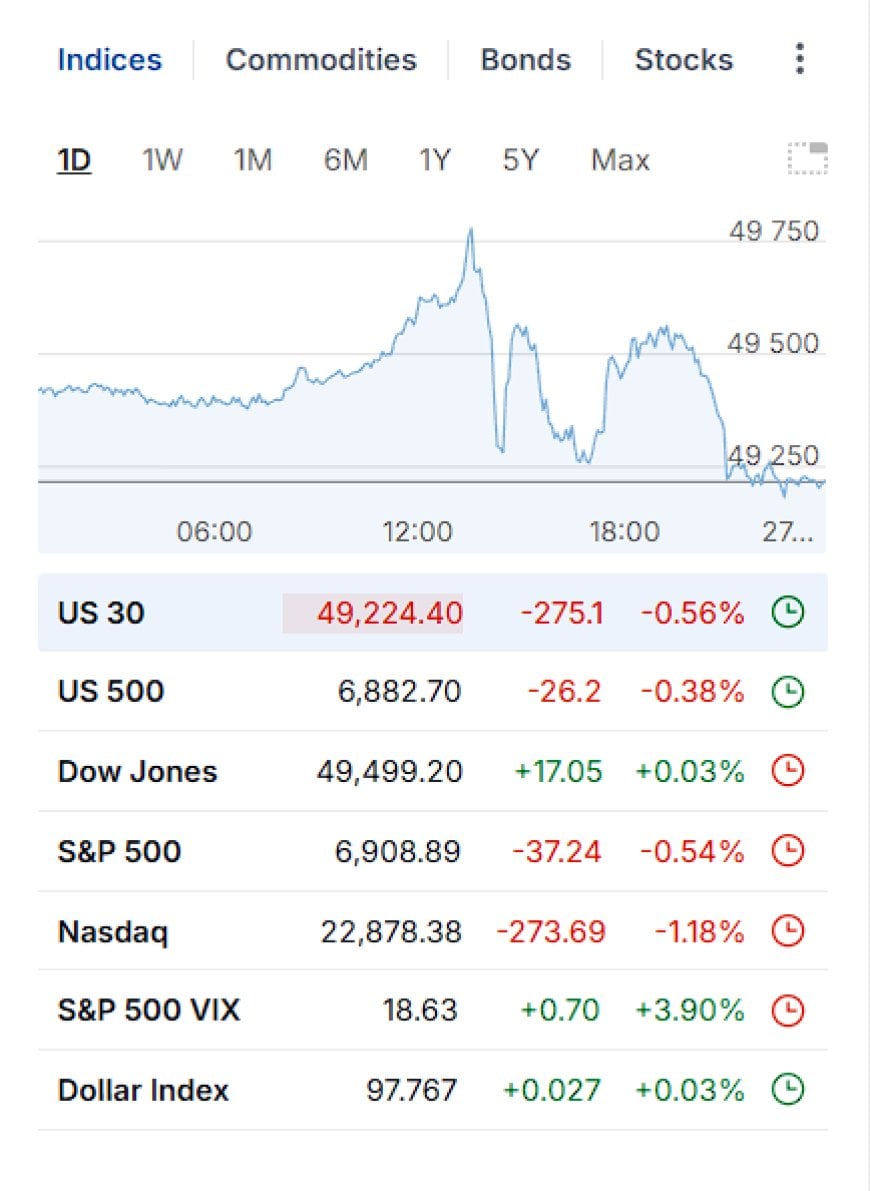Switch to the Bonds tab
This screenshot has width=870, height=1191.
click(525, 59)
